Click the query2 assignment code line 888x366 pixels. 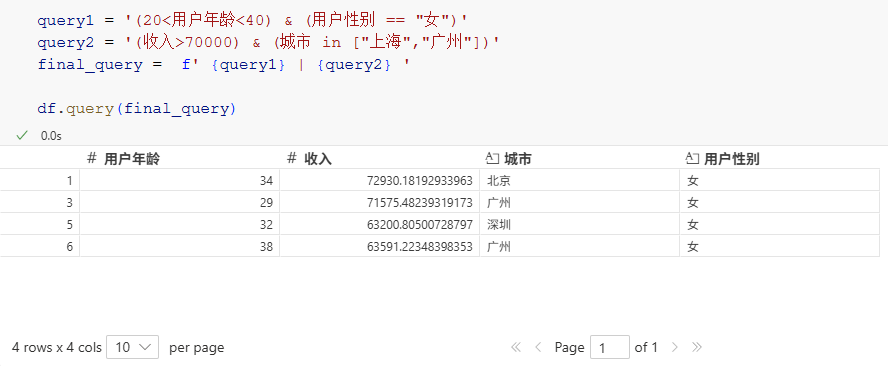[x=269, y=42]
